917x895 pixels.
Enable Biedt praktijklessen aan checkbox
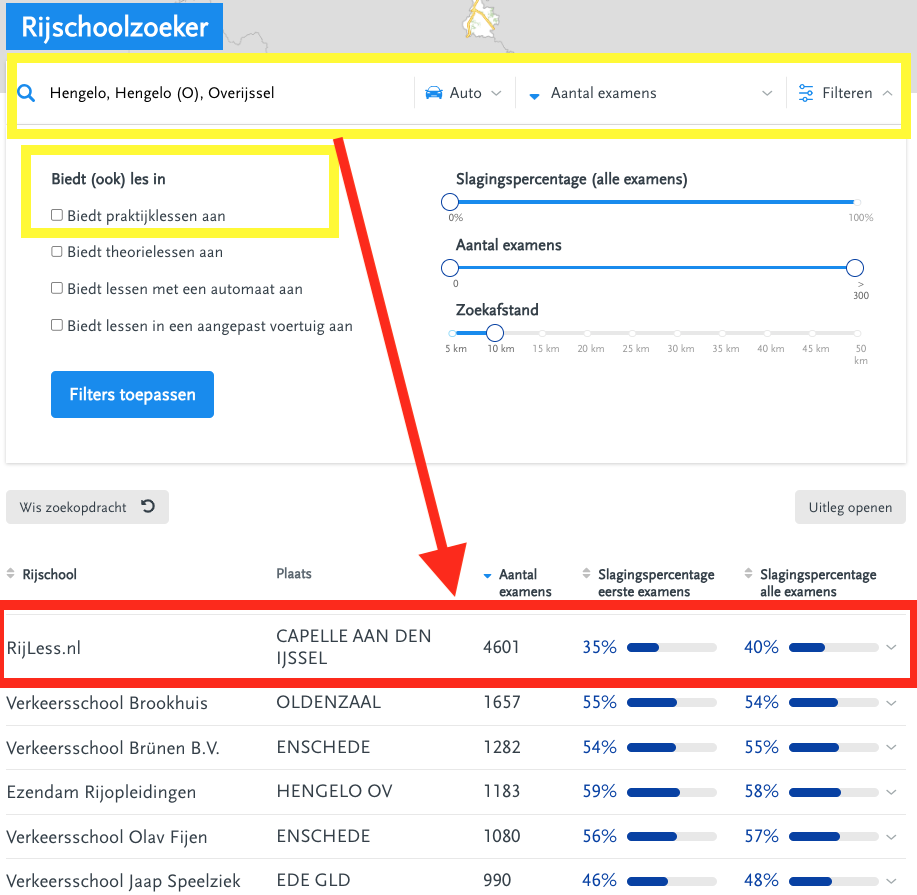pyautogui.click(x=57, y=215)
